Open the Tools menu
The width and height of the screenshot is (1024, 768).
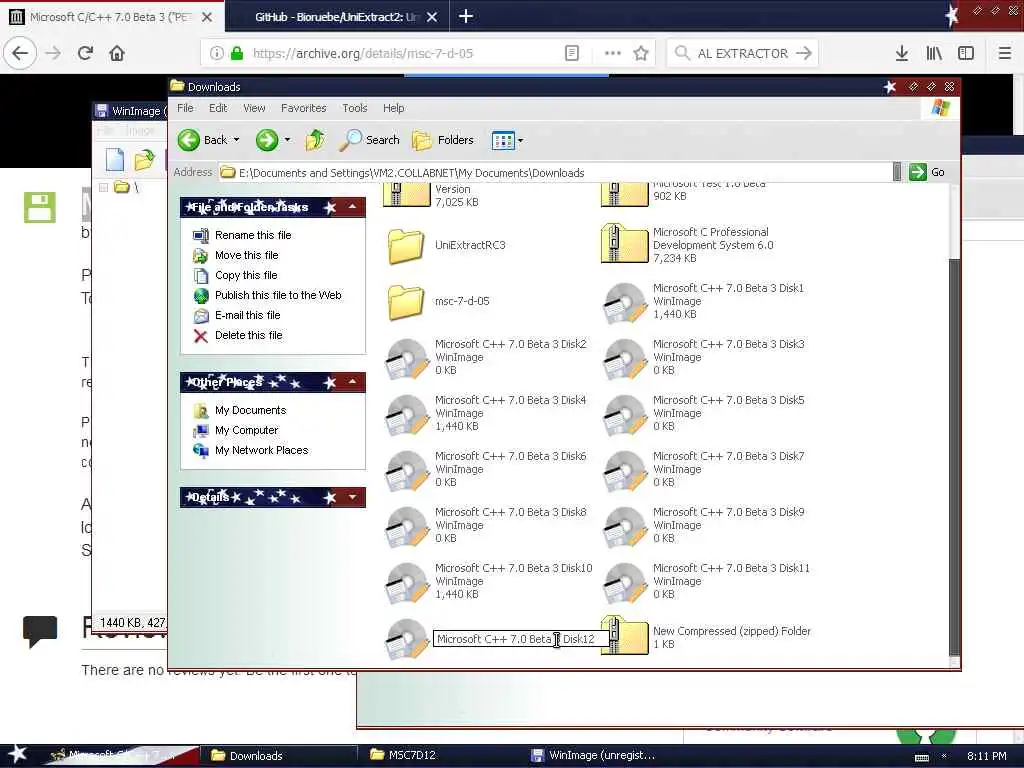[x=355, y=108]
